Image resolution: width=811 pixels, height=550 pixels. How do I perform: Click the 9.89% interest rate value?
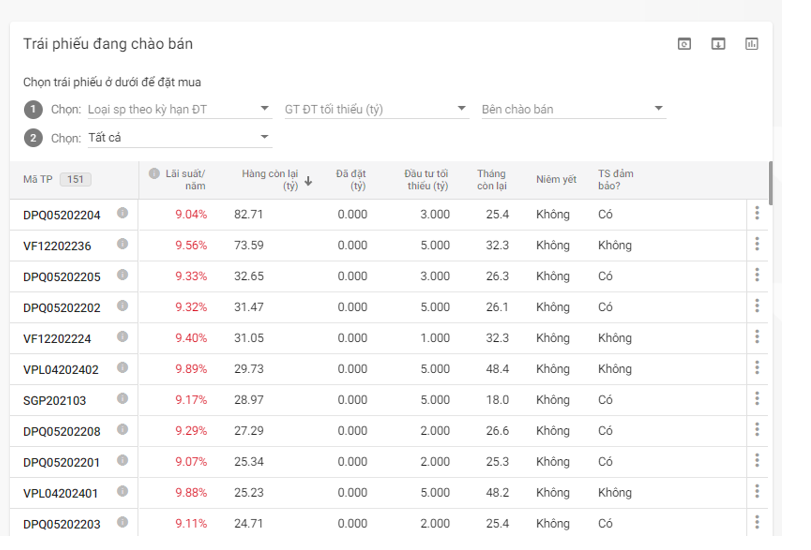coord(191,369)
